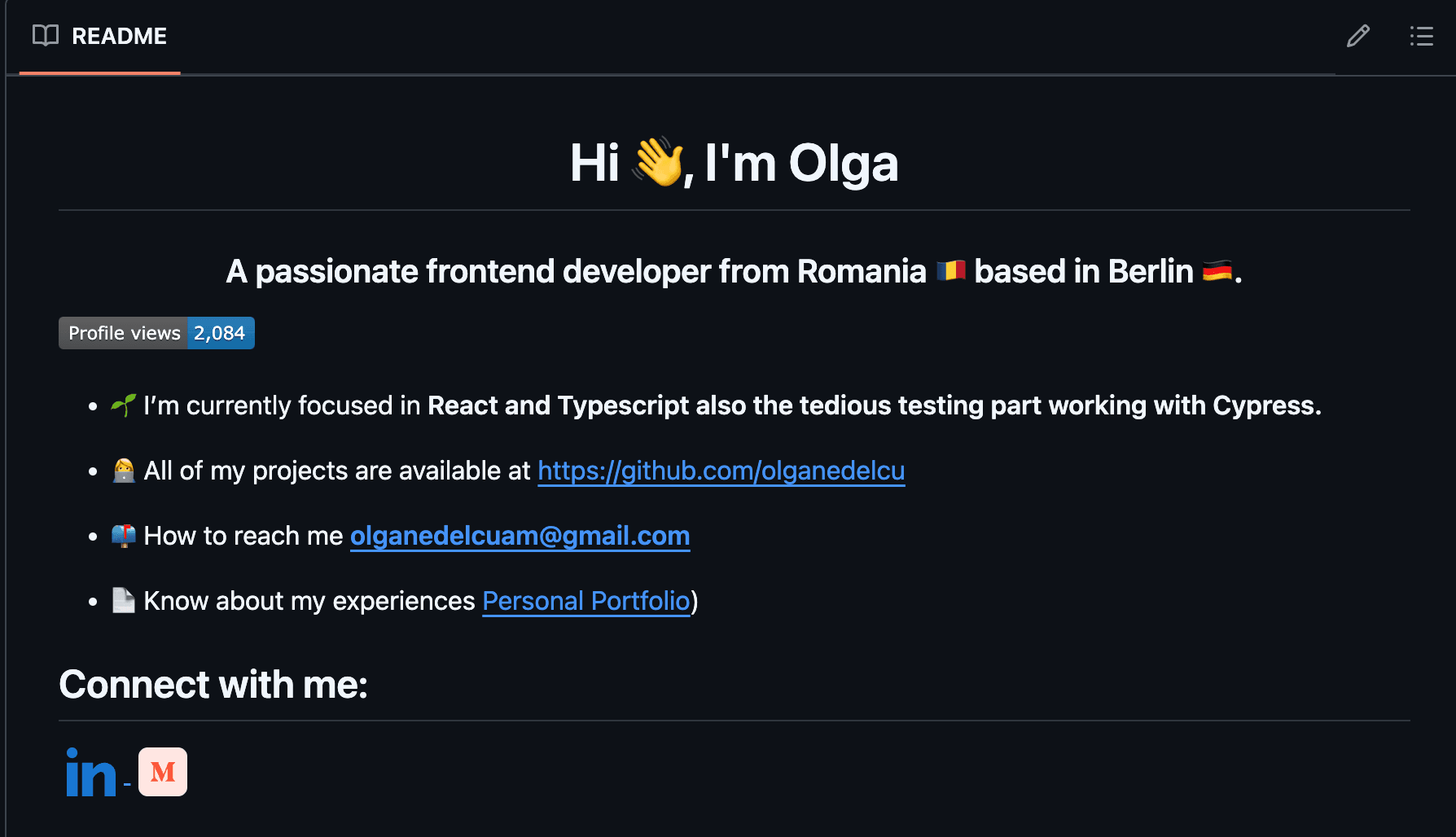1456x837 pixels.
Task: Click the technologist emoji near projects line
Action: coord(124,471)
